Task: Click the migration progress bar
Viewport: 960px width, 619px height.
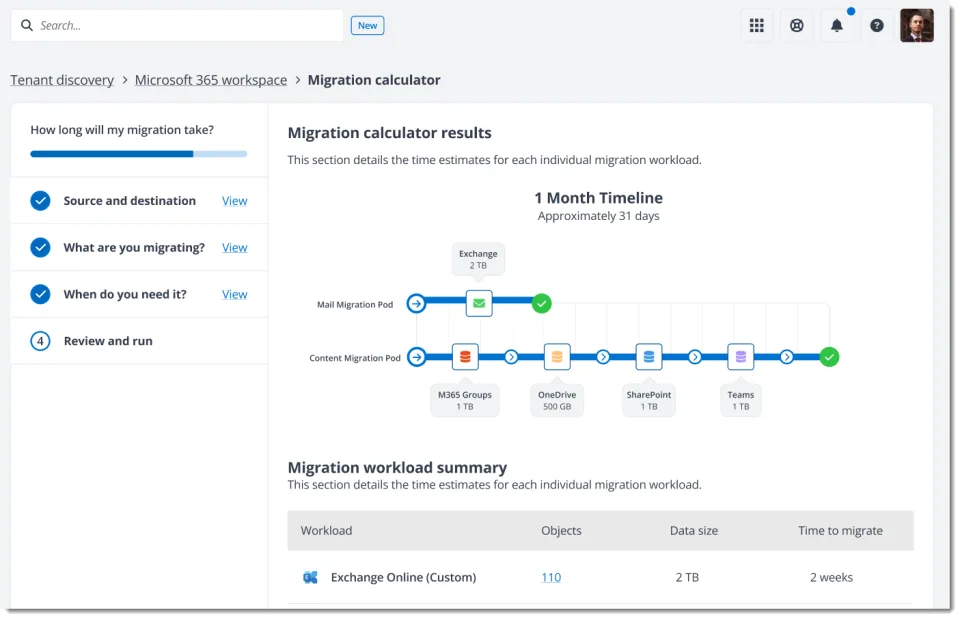Action: (138, 154)
